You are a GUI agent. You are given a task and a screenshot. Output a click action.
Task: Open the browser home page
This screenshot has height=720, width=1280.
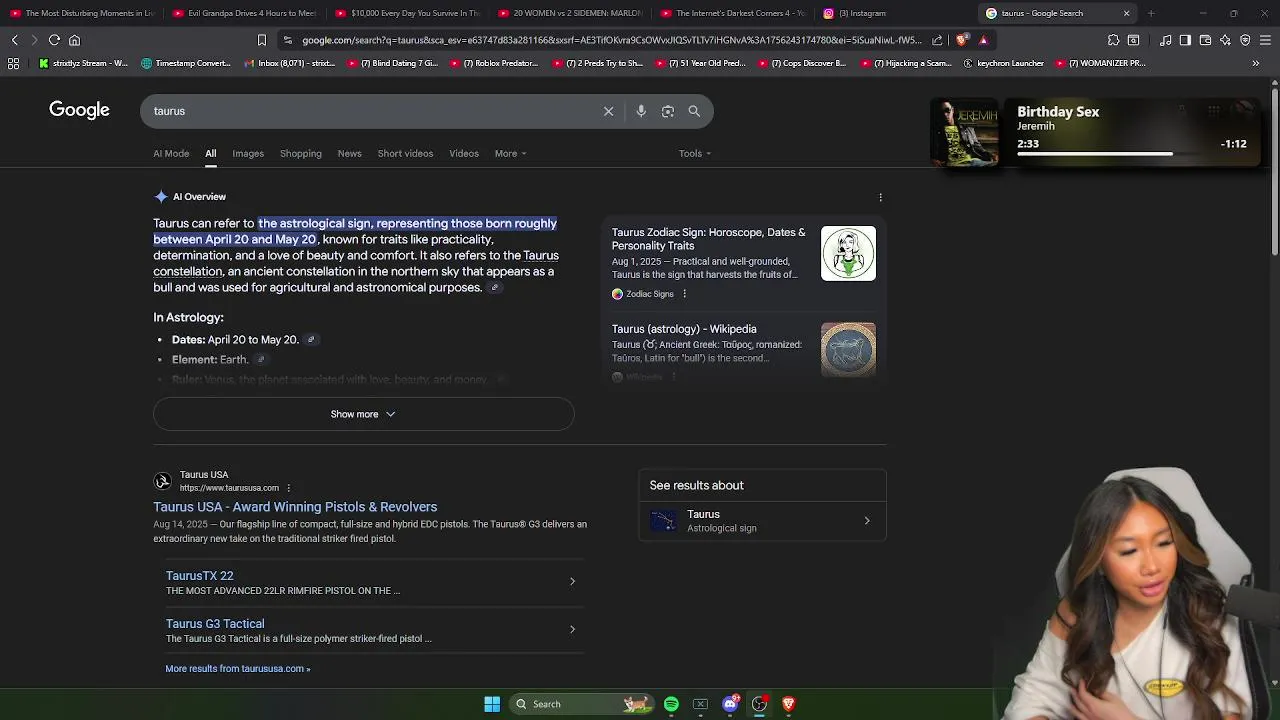coord(74,40)
